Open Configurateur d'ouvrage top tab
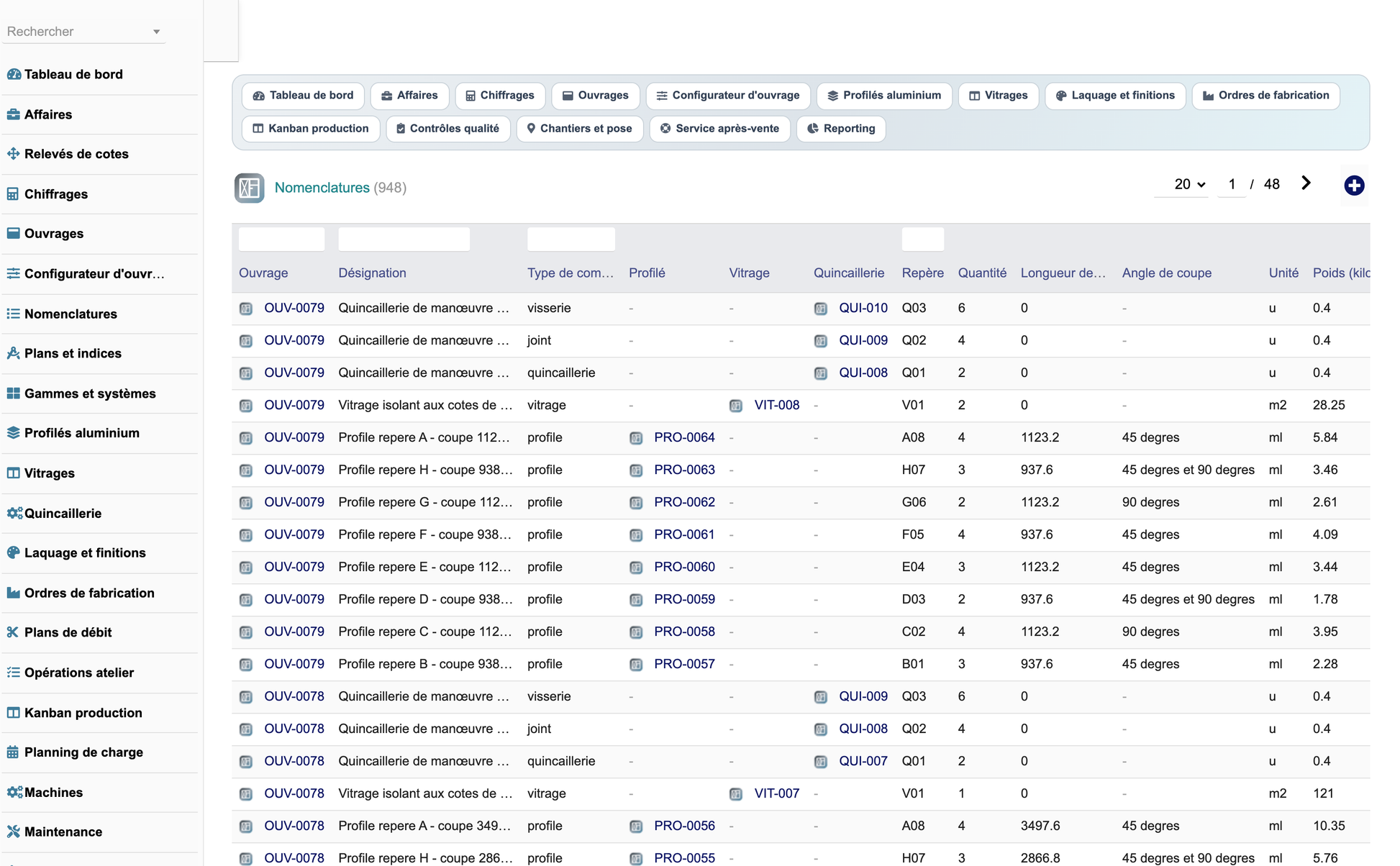The image size is (1400, 866). pyautogui.click(x=728, y=96)
